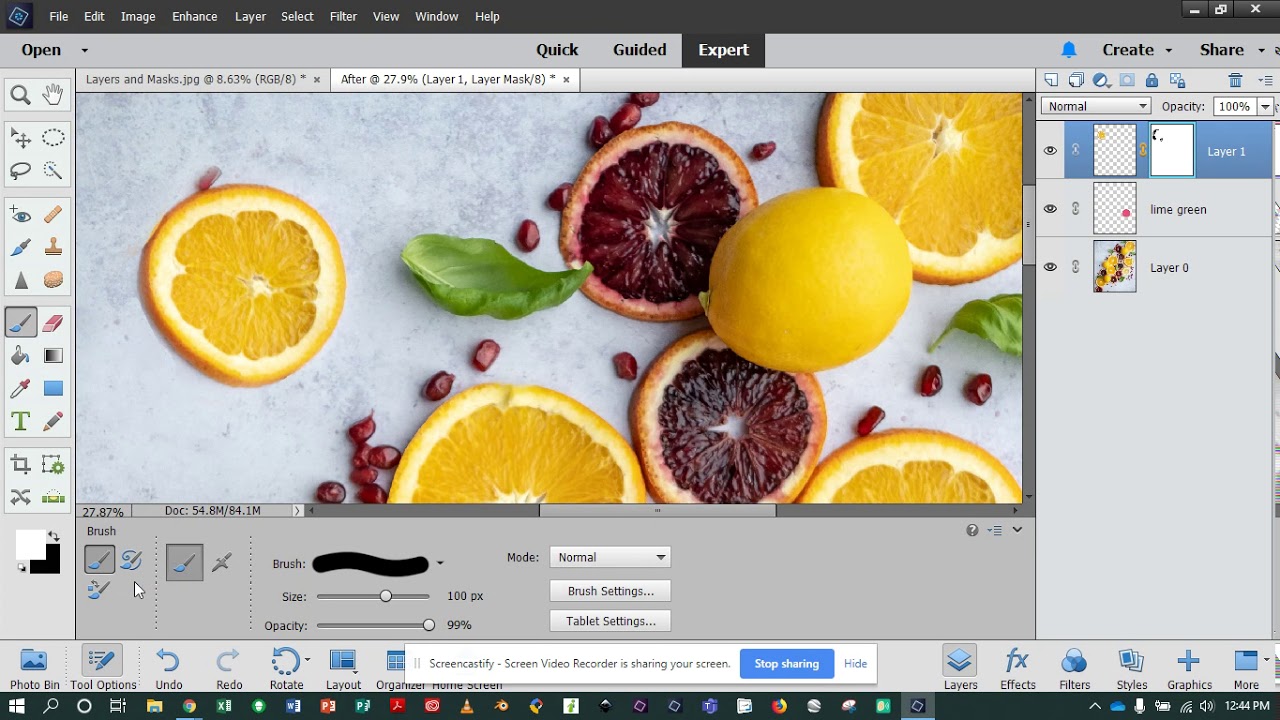This screenshot has width=1280, height=720.
Task: Choose Color Replacement brush in tool options
Action: [x=98, y=590]
